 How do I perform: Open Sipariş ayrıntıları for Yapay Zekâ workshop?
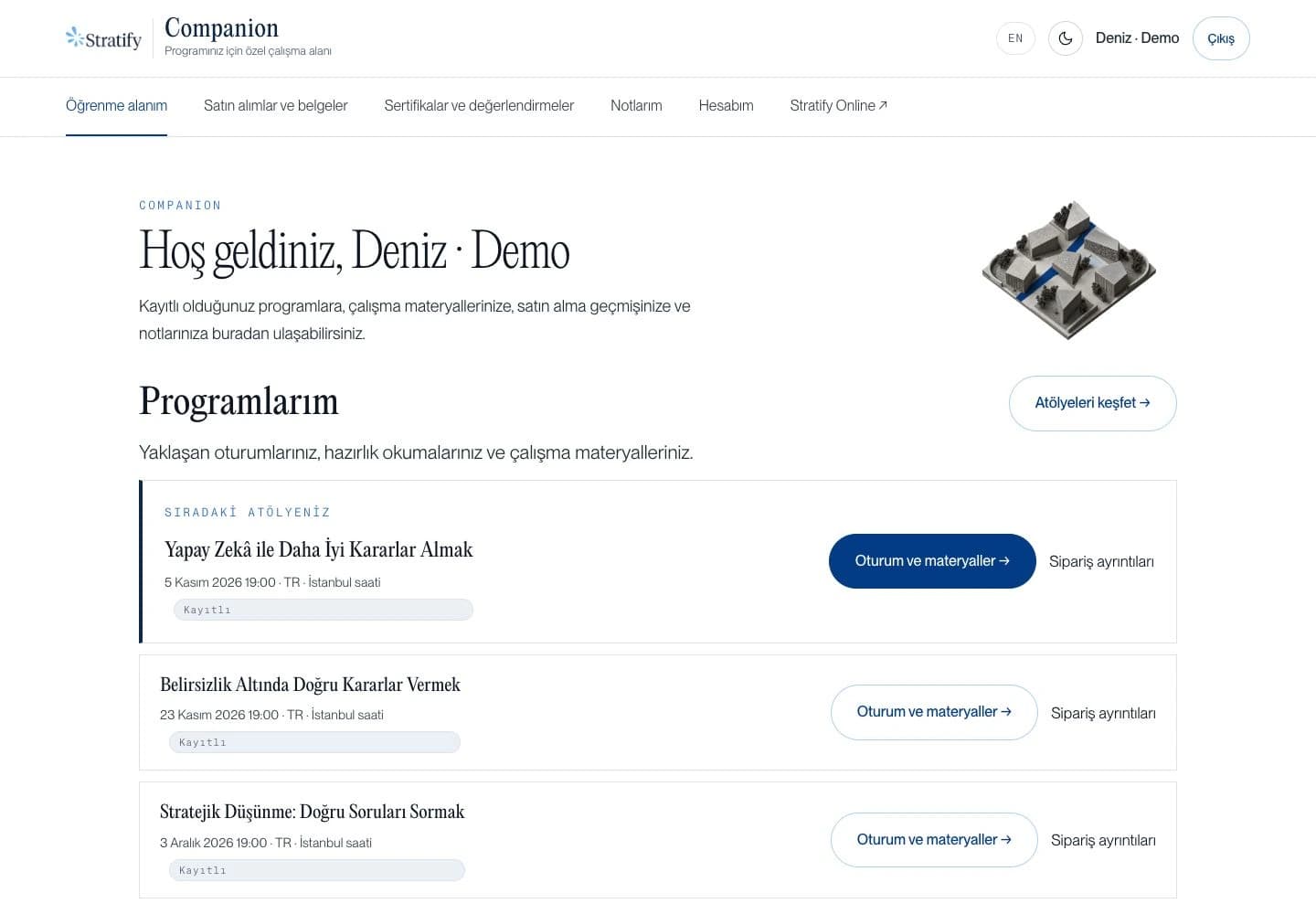point(1101,561)
